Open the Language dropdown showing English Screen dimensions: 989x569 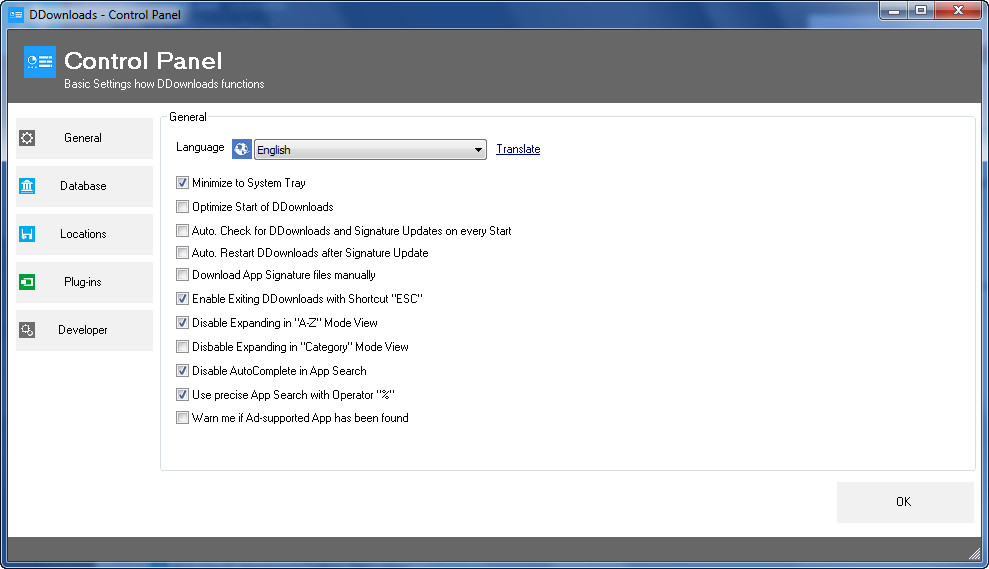(x=370, y=150)
